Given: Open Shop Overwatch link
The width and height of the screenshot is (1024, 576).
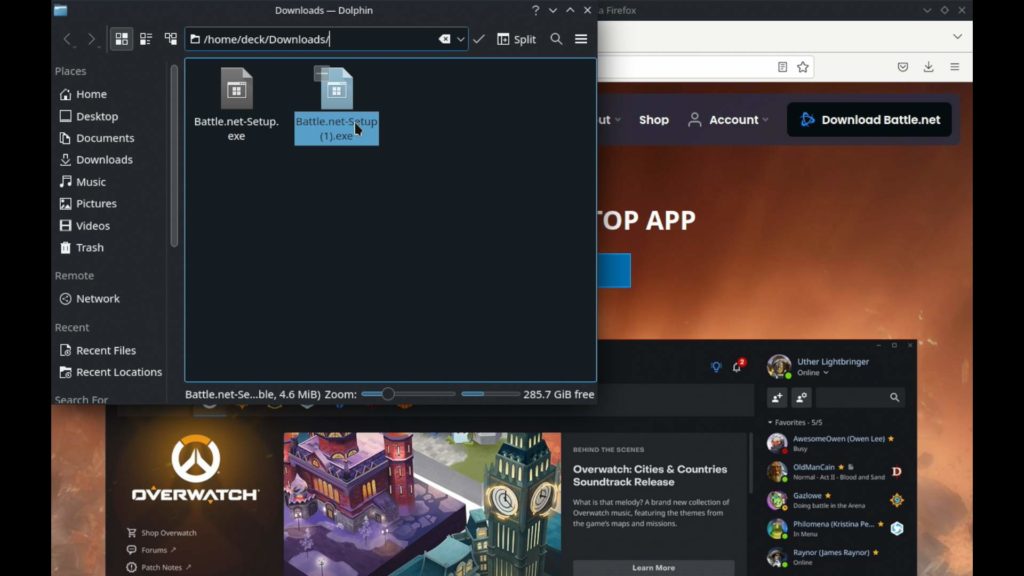Looking at the screenshot, I should click(x=162, y=533).
